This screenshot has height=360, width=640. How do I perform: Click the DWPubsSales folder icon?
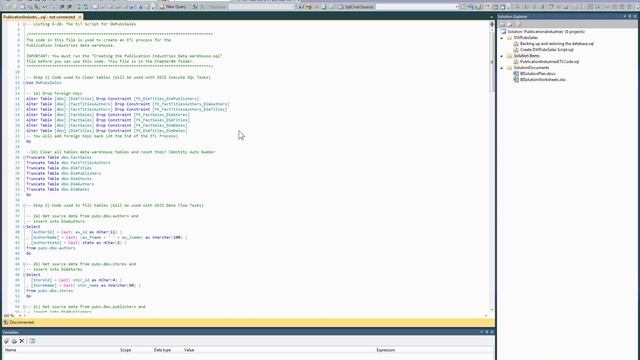tap(509, 38)
